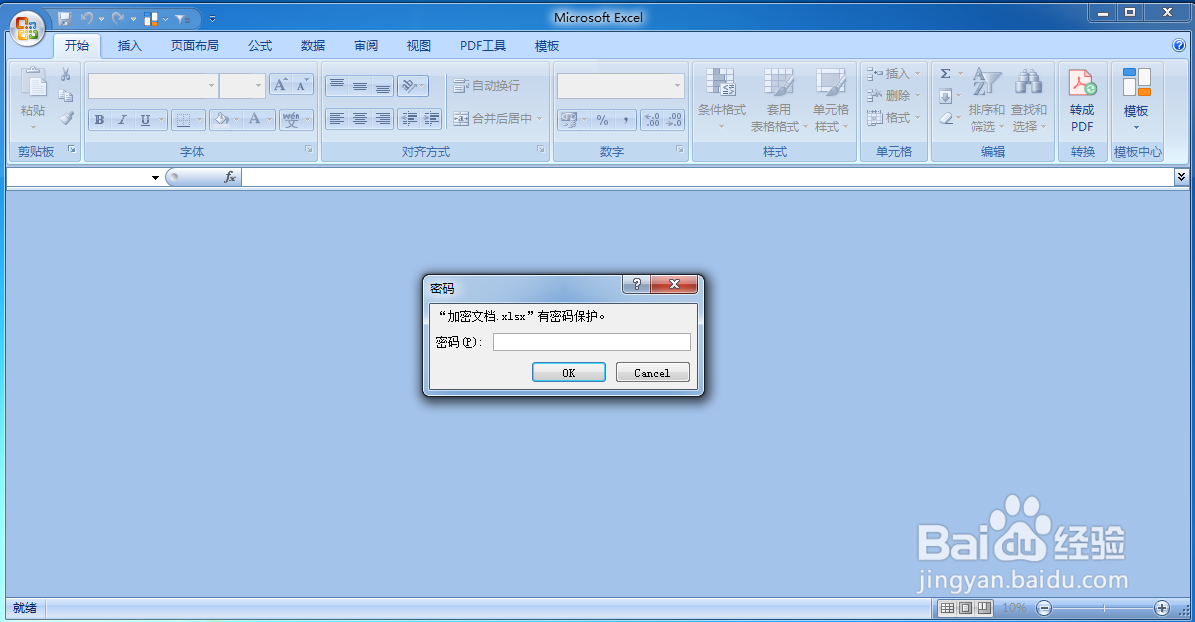
Task: Click the Cut scissors icon
Action: (66, 74)
